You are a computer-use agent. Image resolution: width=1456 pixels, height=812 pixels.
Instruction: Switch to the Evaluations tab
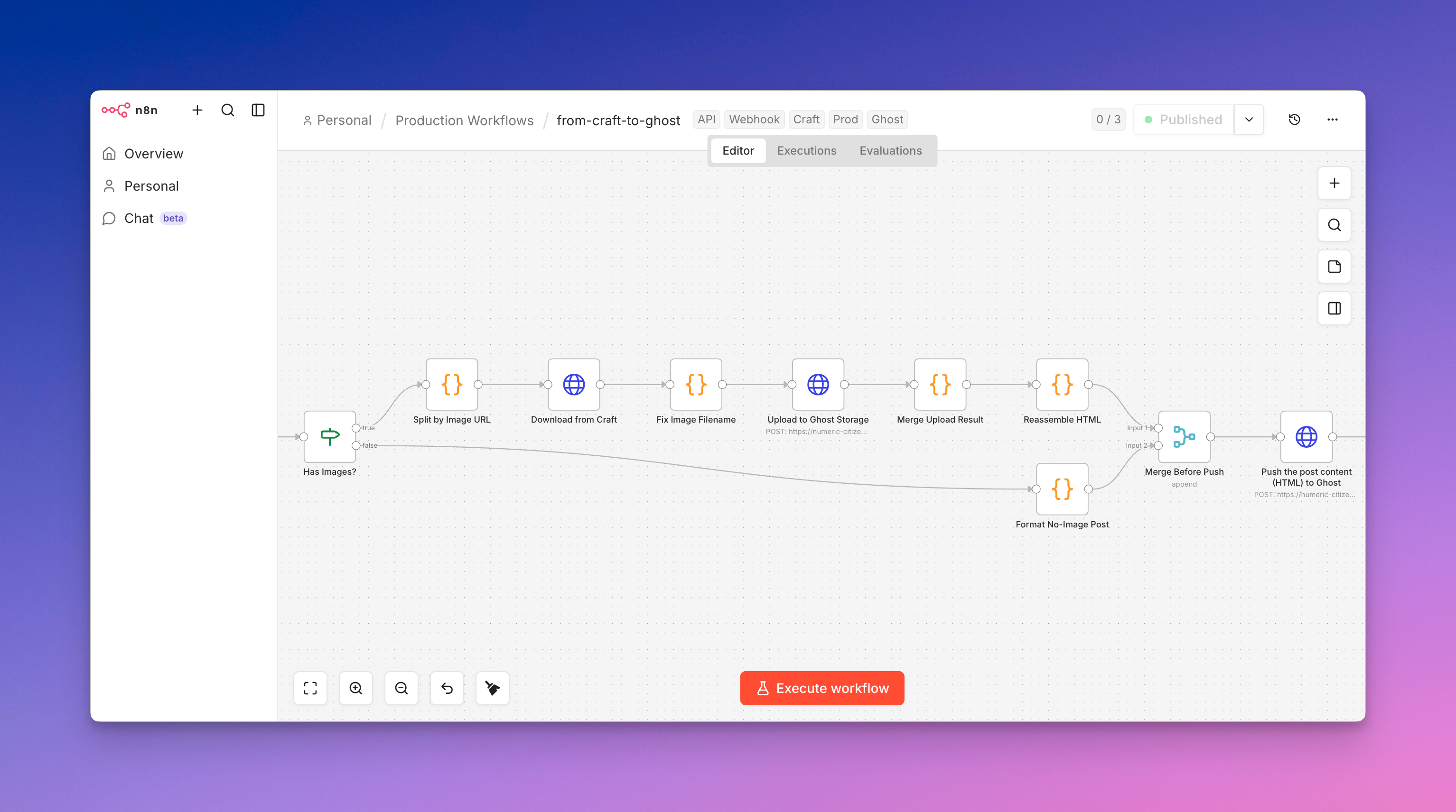tap(890, 150)
